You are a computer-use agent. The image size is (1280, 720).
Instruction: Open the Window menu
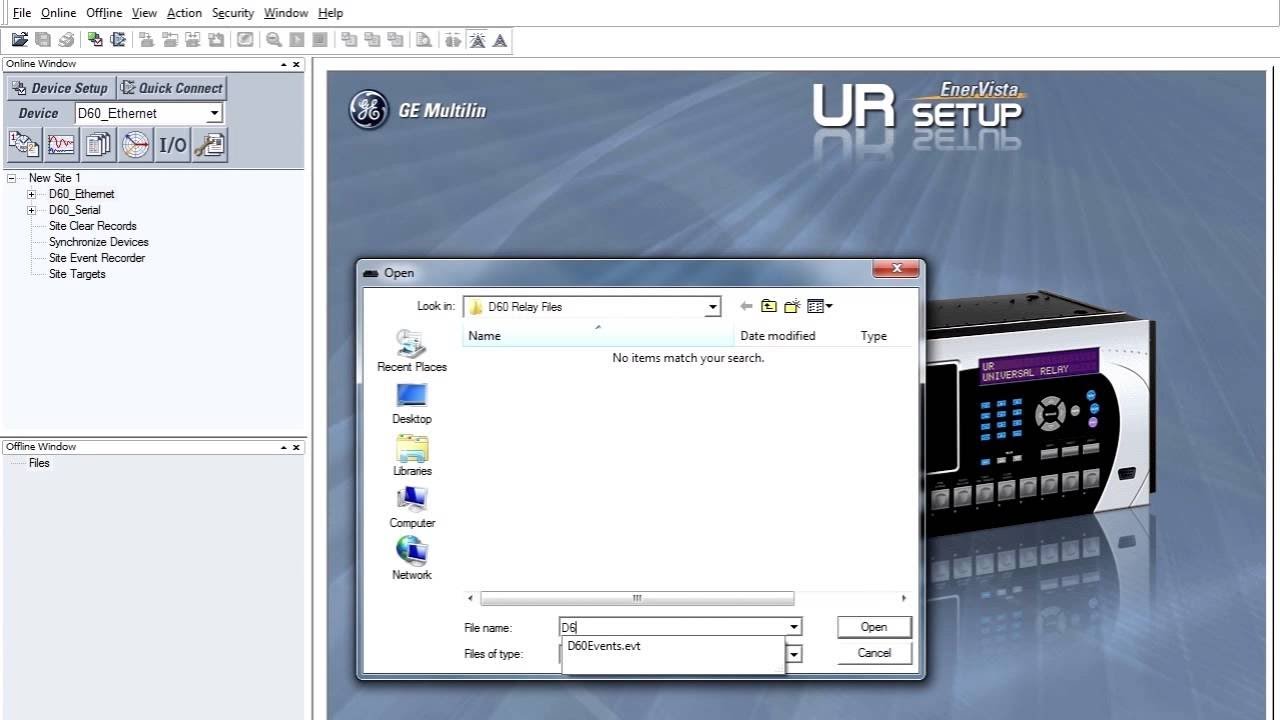pos(286,13)
